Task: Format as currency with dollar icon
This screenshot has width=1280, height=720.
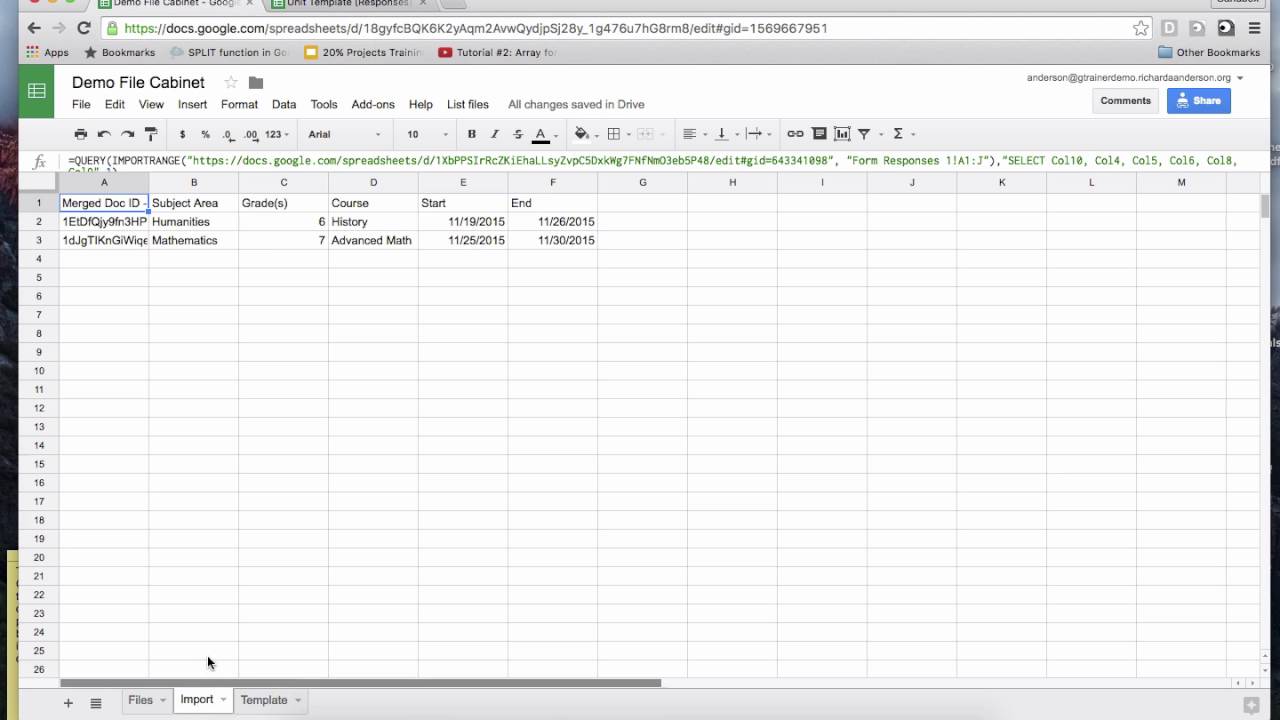Action: (x=182, y=134)
